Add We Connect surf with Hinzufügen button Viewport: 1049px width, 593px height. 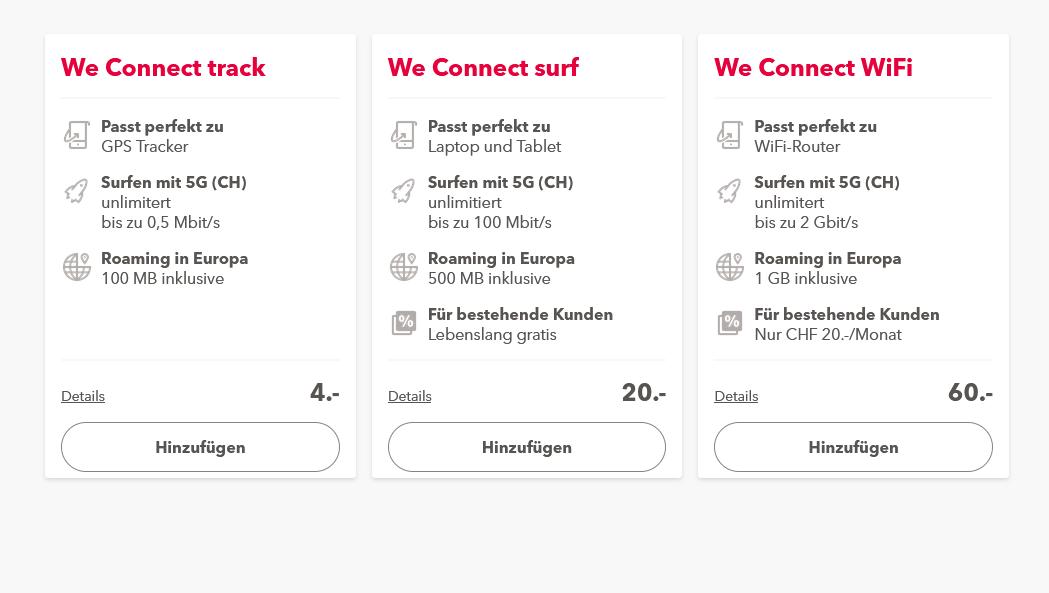[527, 447]
